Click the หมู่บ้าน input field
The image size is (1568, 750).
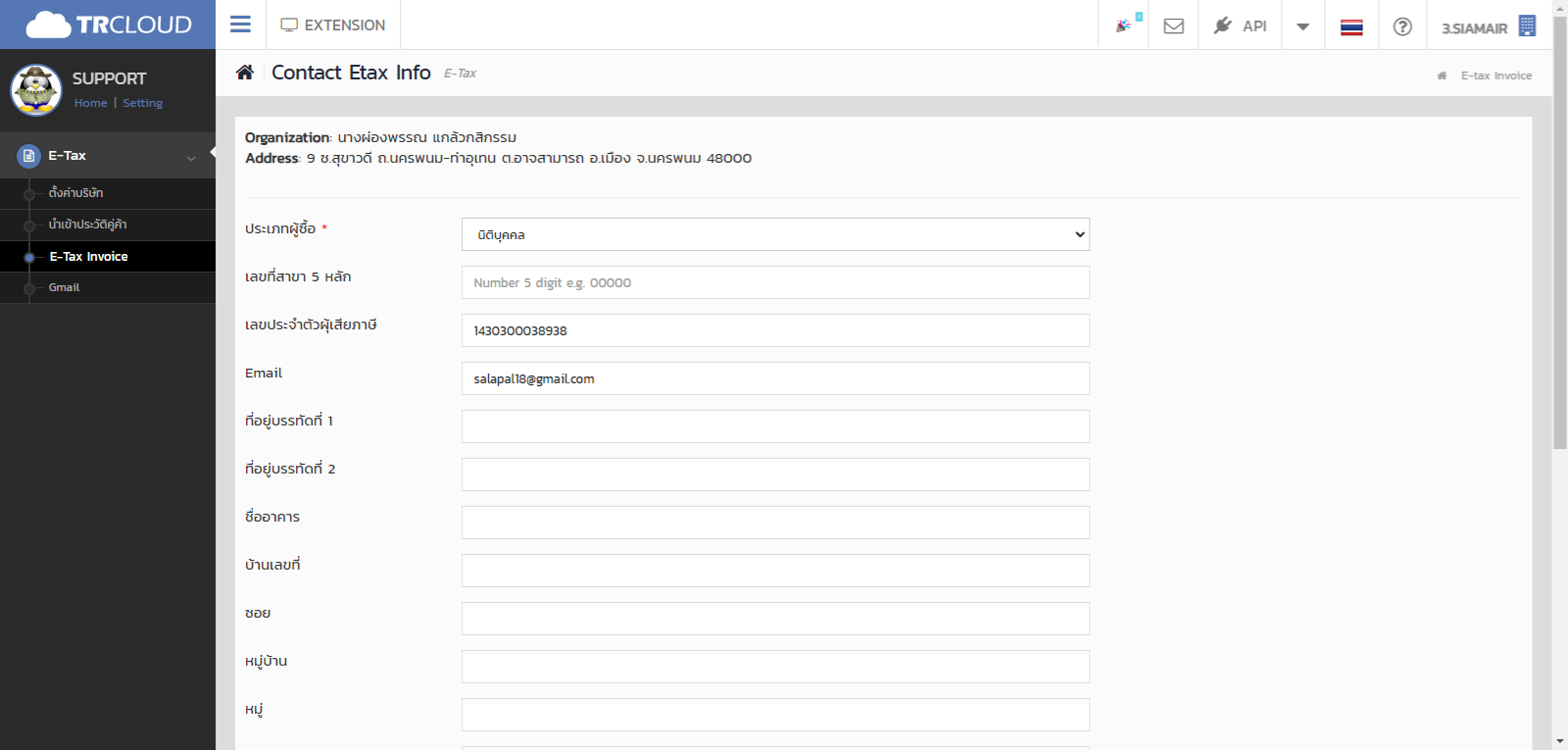coord(775,667)
